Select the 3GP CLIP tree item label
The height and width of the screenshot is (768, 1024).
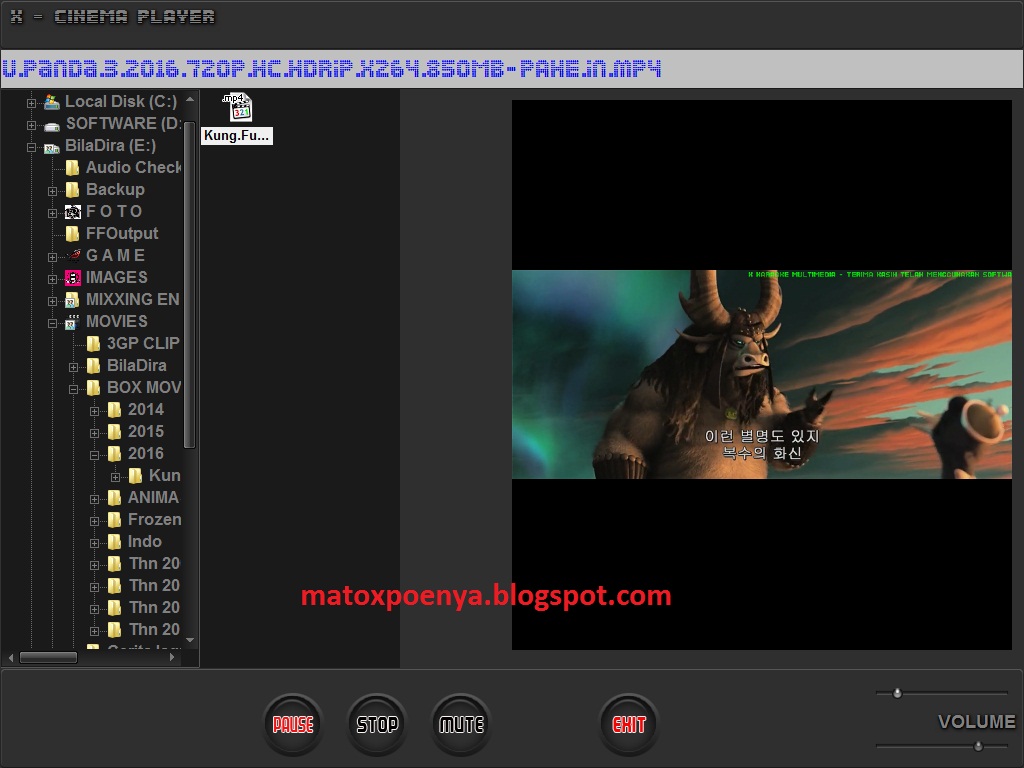[143, 344]
